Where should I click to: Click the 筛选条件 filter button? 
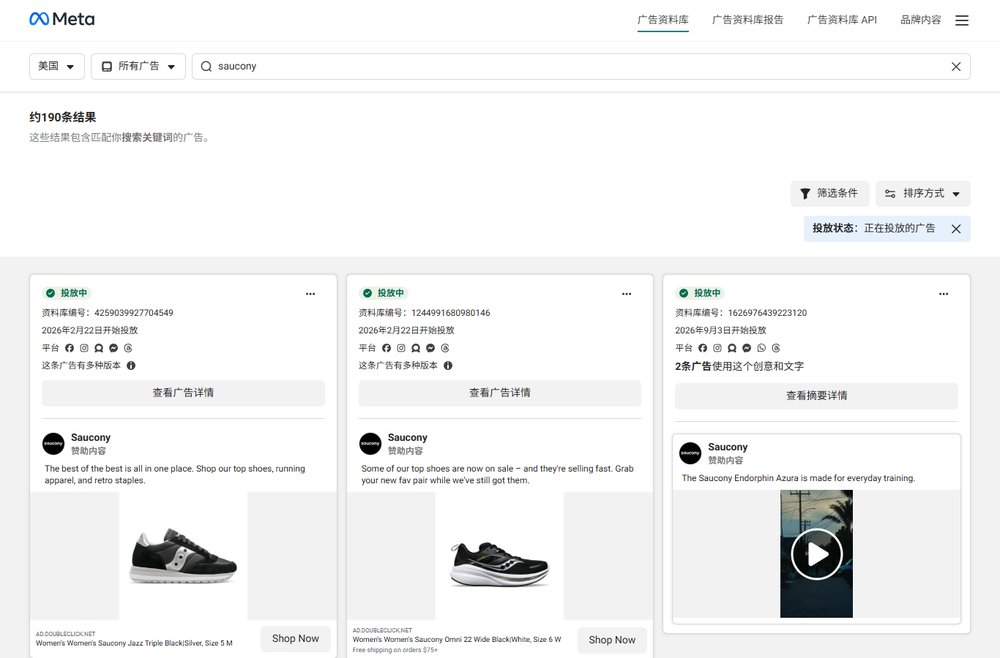(x=830, y=193)
